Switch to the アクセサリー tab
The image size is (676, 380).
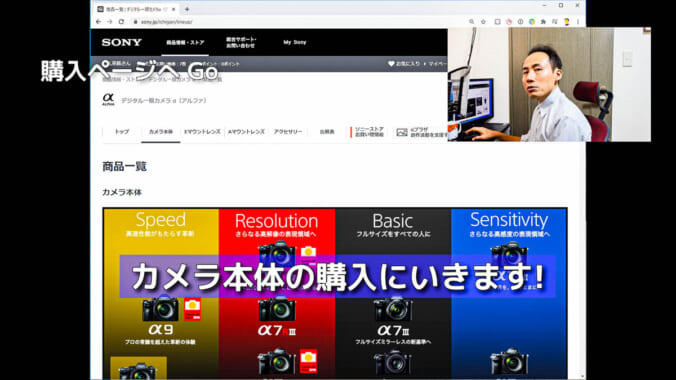pyautogui.click(x=288, y=132)
